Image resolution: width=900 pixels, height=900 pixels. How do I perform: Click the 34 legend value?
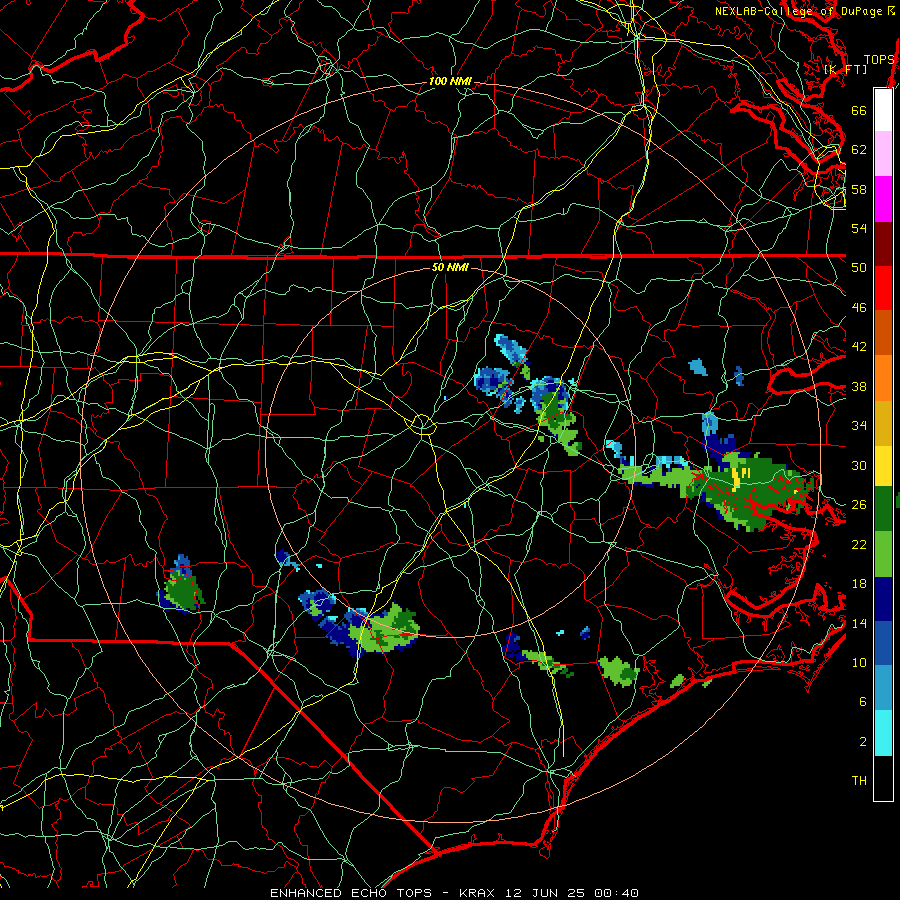(x=859, y=425)
